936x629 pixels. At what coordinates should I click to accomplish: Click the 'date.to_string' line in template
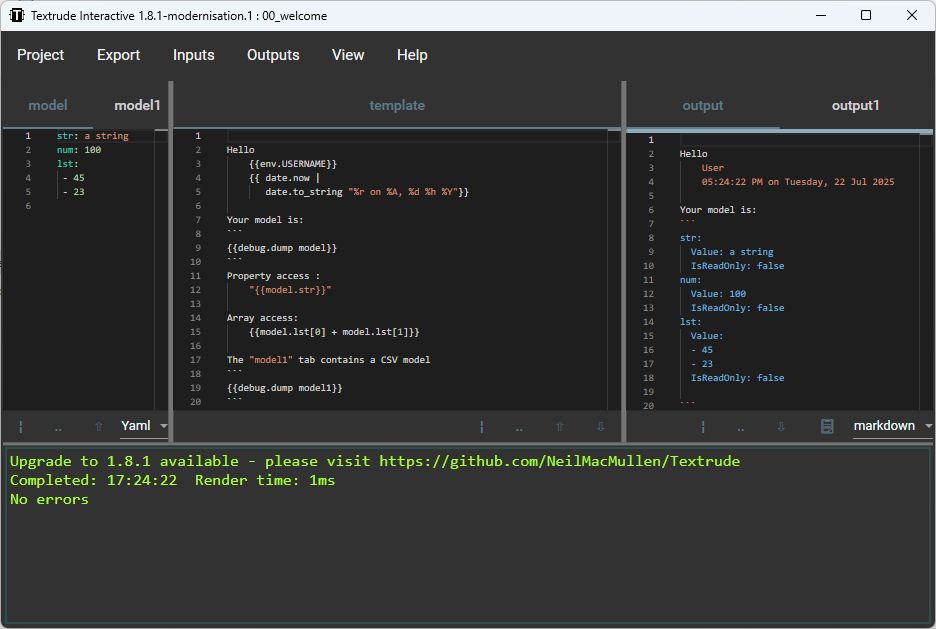click(x=367, y=192)
